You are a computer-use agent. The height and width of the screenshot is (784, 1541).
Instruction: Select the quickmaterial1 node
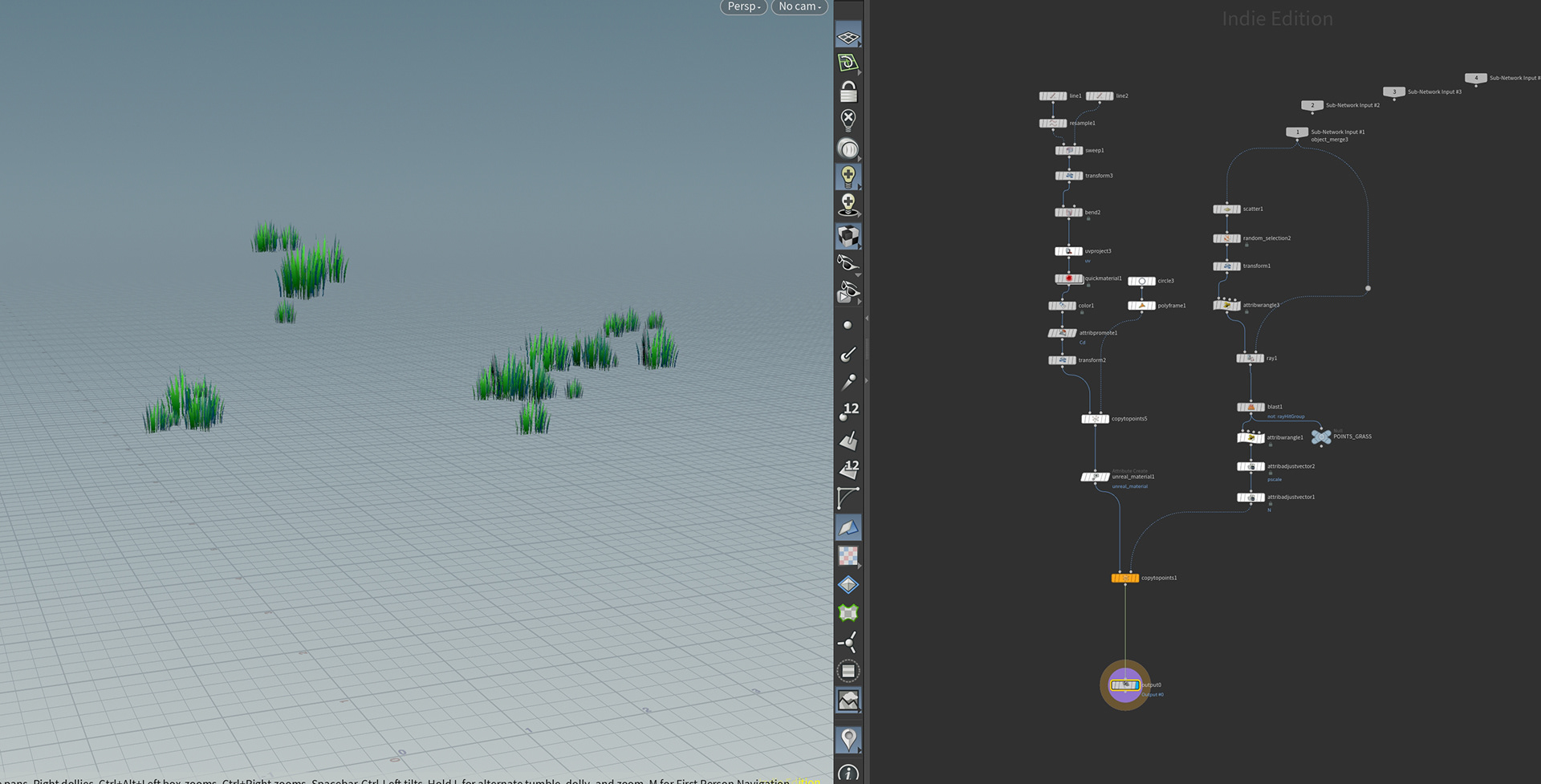pos(1068,278)
